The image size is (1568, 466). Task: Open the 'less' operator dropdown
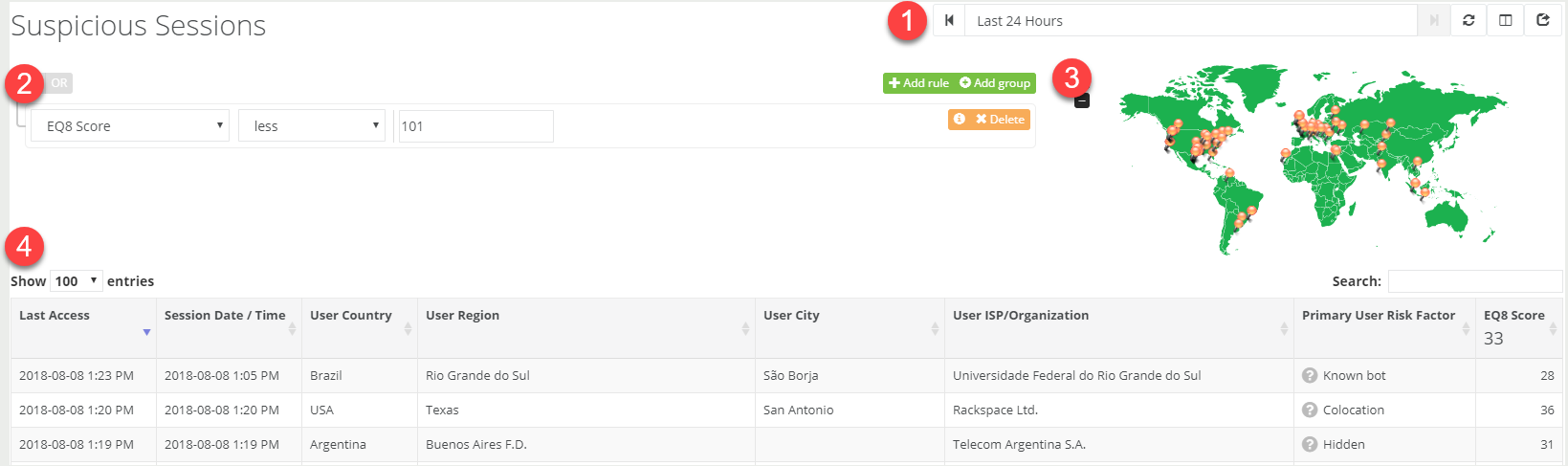pos(312,125)
